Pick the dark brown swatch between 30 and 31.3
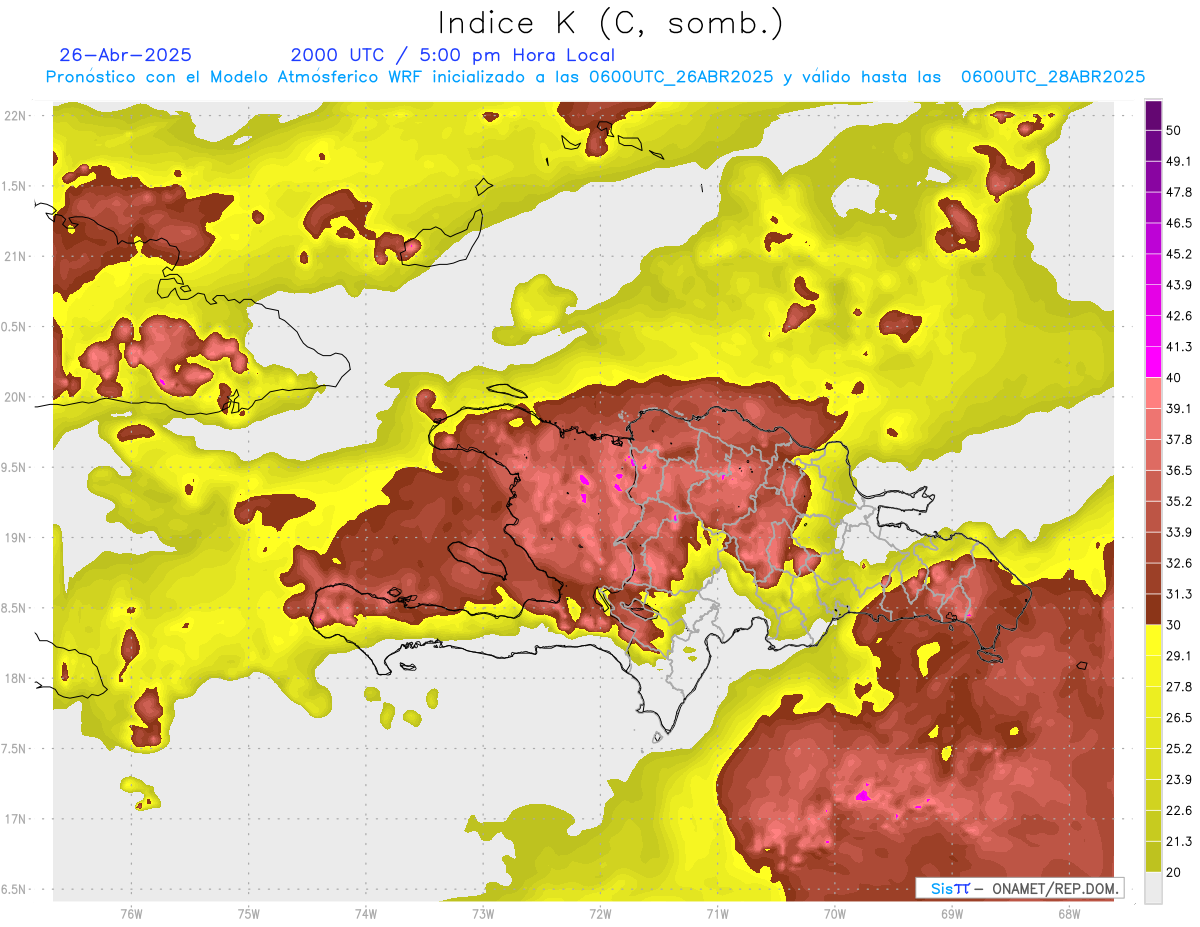 (x=1153, y=609)
